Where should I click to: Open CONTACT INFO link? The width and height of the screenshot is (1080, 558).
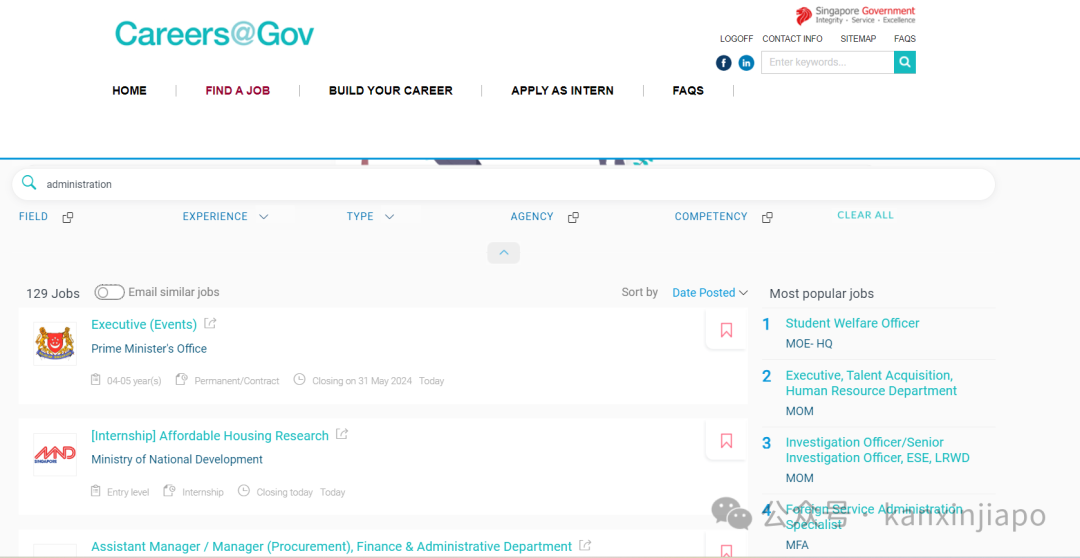pos(792,39)
